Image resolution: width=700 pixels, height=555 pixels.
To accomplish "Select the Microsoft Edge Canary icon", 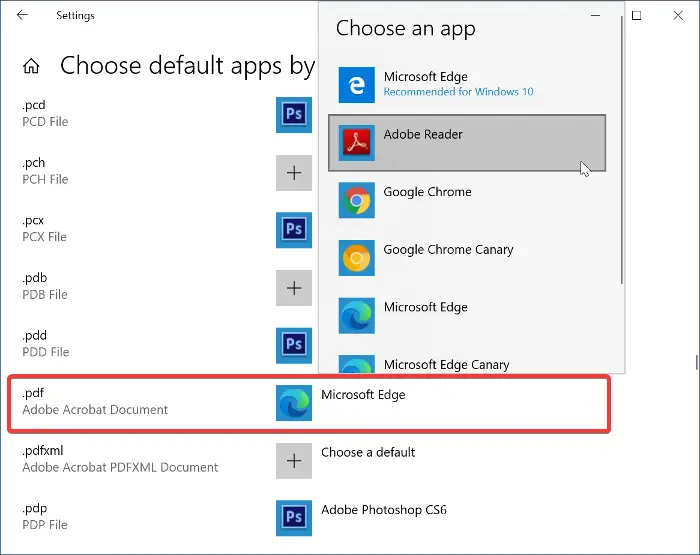I will [x=356, y=364].
